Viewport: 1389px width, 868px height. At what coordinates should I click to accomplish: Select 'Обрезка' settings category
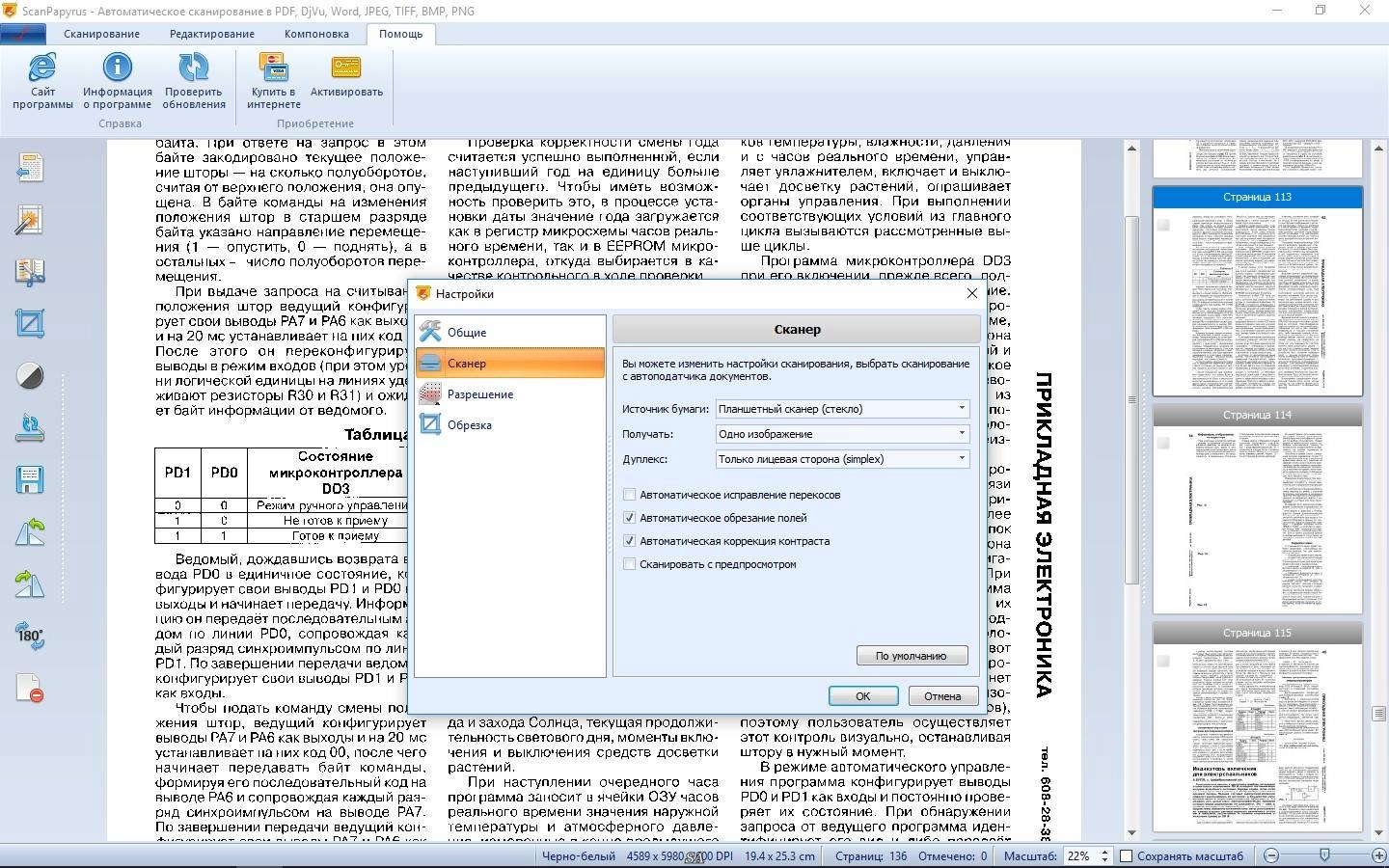pos(510,424)
